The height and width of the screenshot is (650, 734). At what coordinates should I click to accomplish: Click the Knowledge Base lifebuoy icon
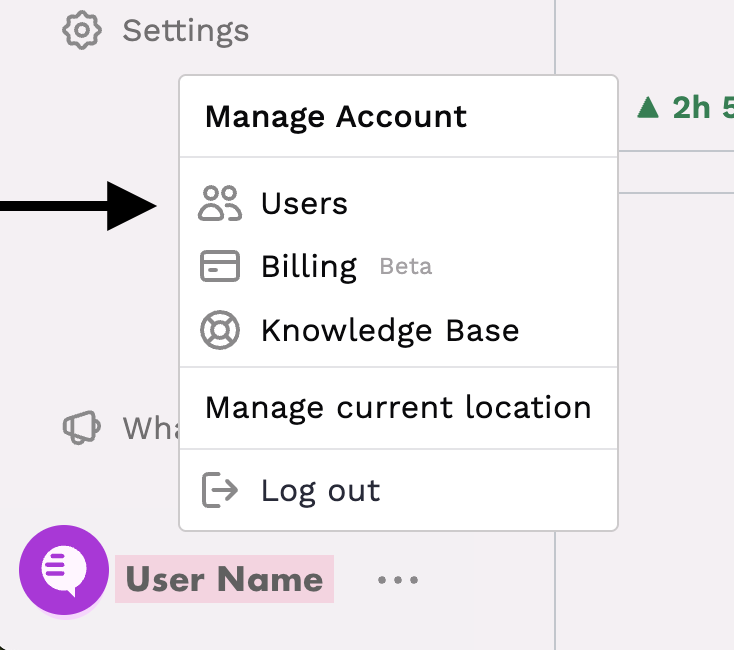220,330
